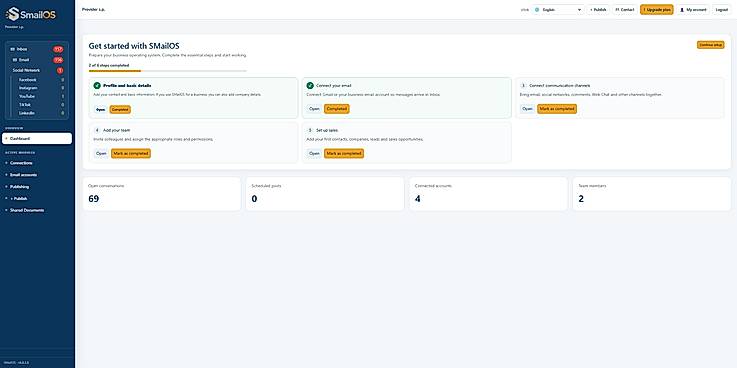Click the 2 of 6 steps completed text

(x=109, y=65)
